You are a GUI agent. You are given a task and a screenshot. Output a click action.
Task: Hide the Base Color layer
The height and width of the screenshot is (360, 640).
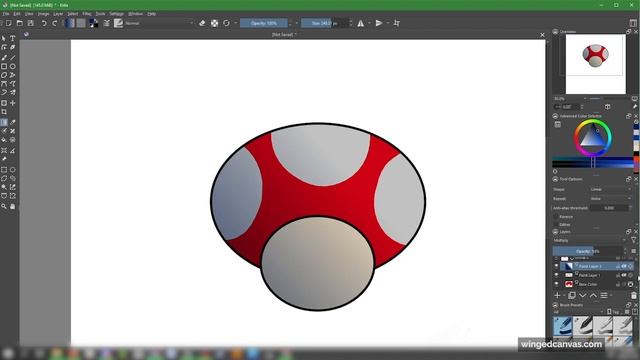pyautogui.click(x=556, y=284)
